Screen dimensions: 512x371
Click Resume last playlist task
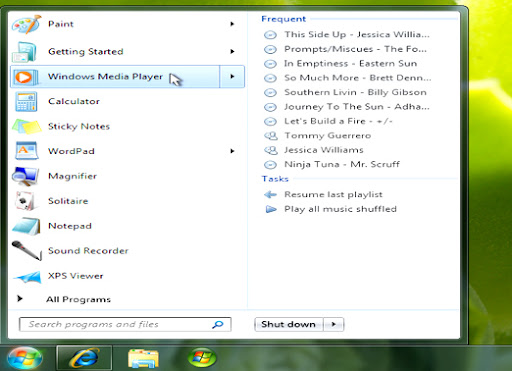pyautogui.click(x=333, y=195)
